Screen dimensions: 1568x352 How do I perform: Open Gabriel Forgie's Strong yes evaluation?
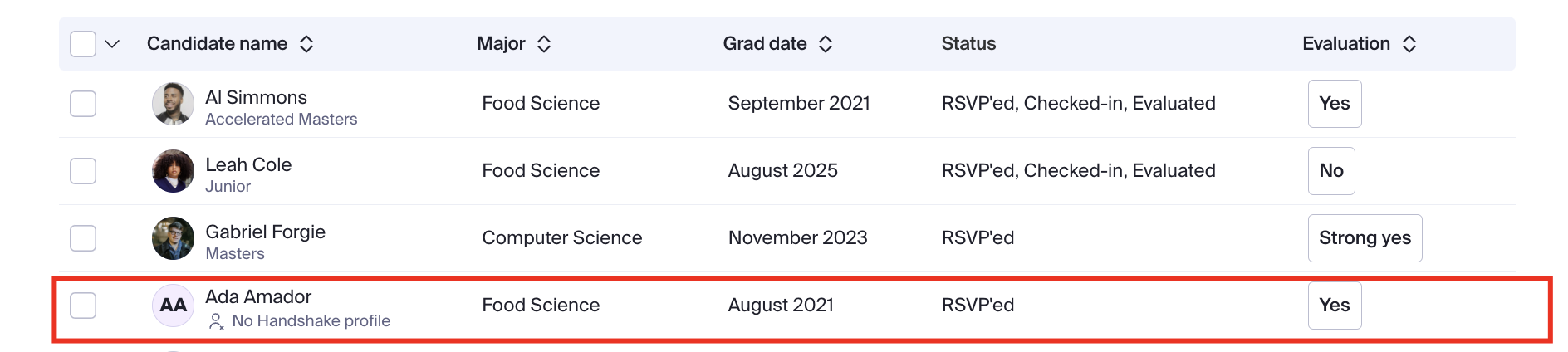click(x=1365, y=238)
